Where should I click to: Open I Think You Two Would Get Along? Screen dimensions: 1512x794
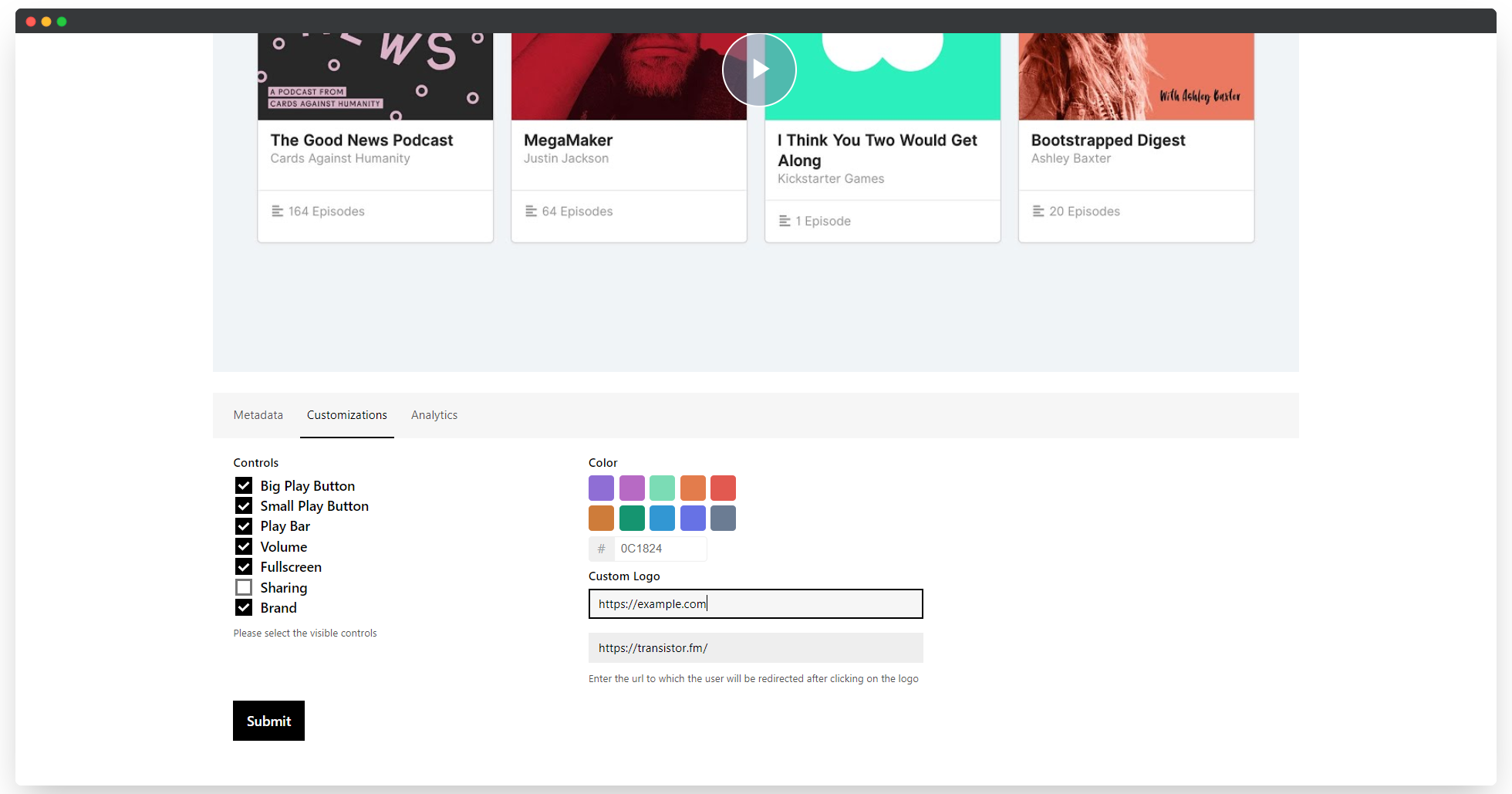click(878, 150)
